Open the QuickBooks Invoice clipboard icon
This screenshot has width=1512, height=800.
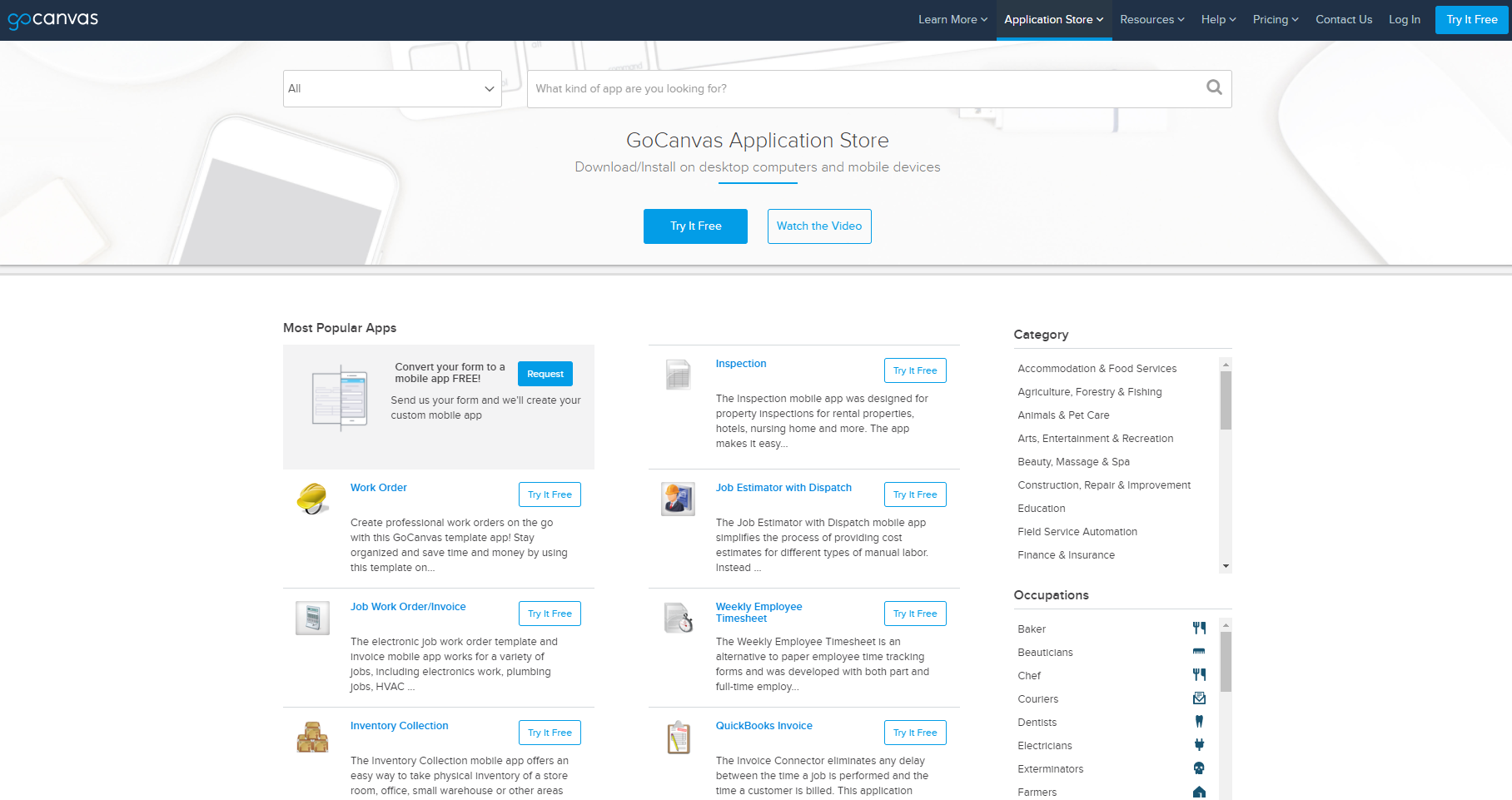(678, 737)
